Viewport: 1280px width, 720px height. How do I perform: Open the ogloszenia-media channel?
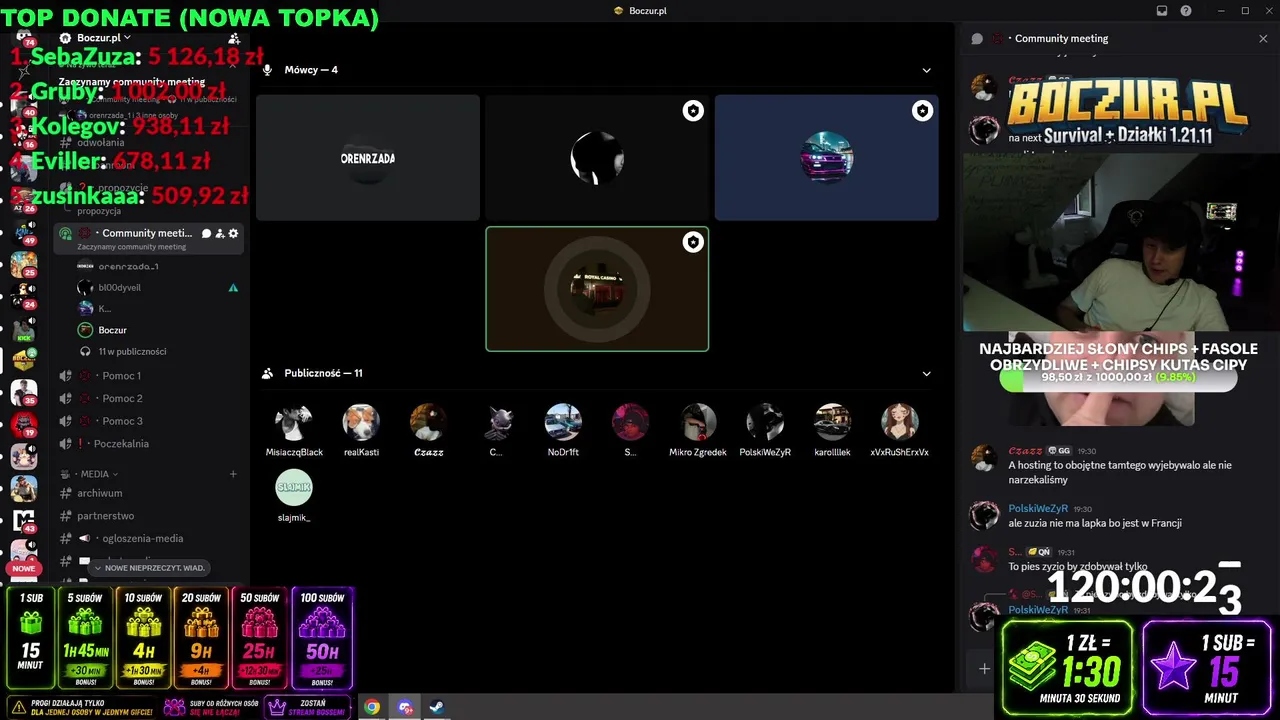[142, 538]
